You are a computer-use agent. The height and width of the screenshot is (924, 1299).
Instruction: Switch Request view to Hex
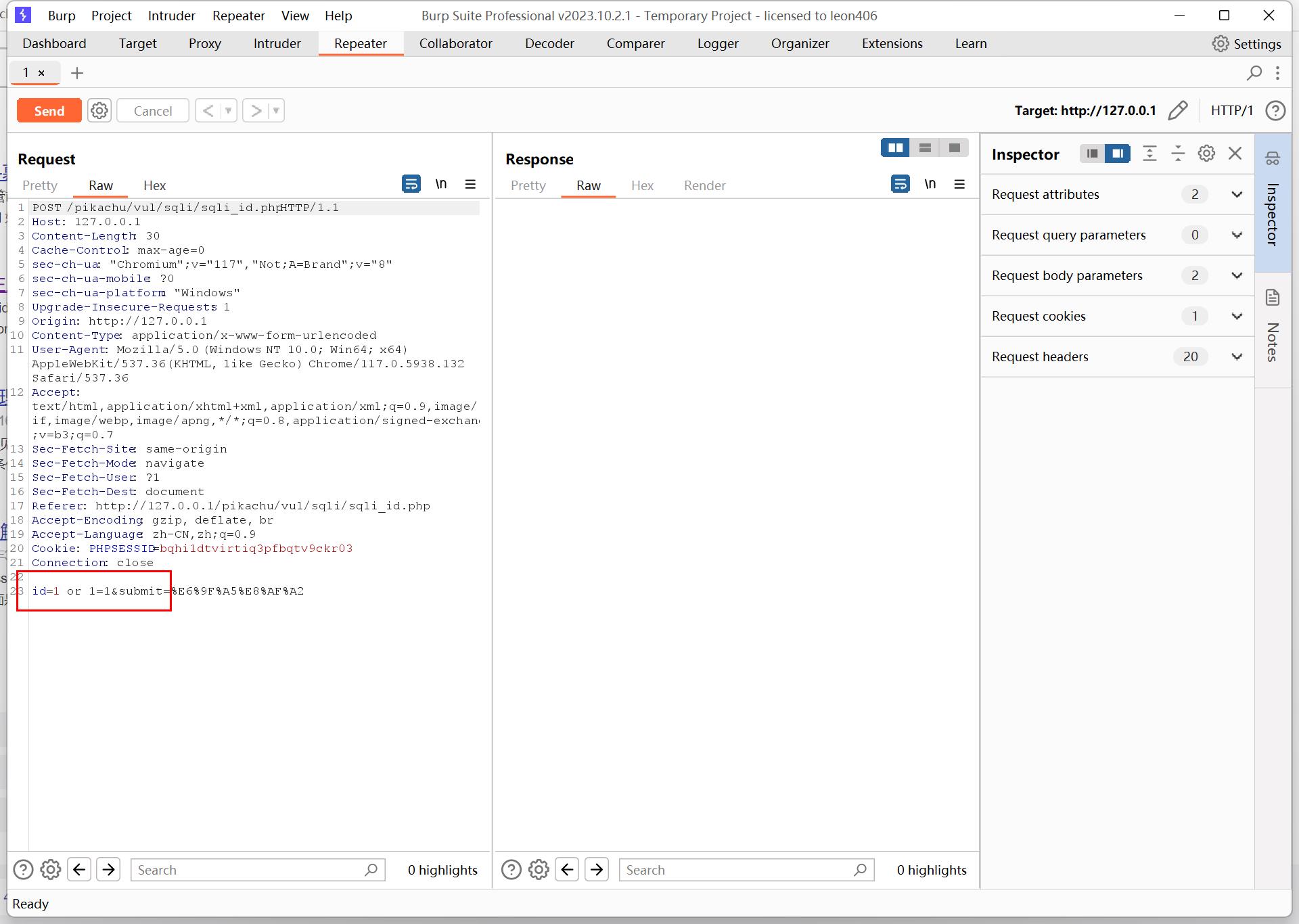154,185
